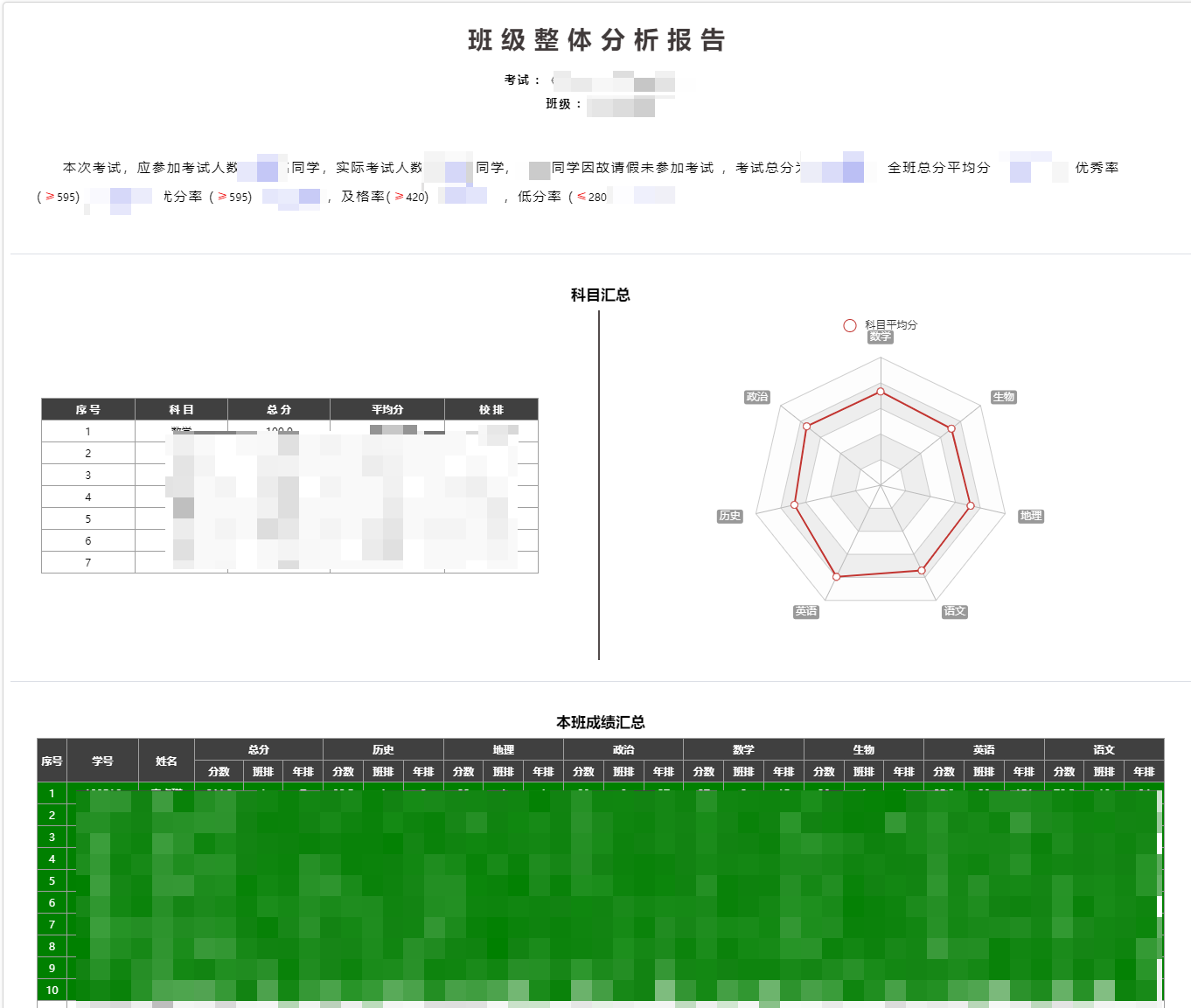This screenshot has height=1008, width=1191.
Task: Click the 姓名 column header
Action: pos(166,761)
